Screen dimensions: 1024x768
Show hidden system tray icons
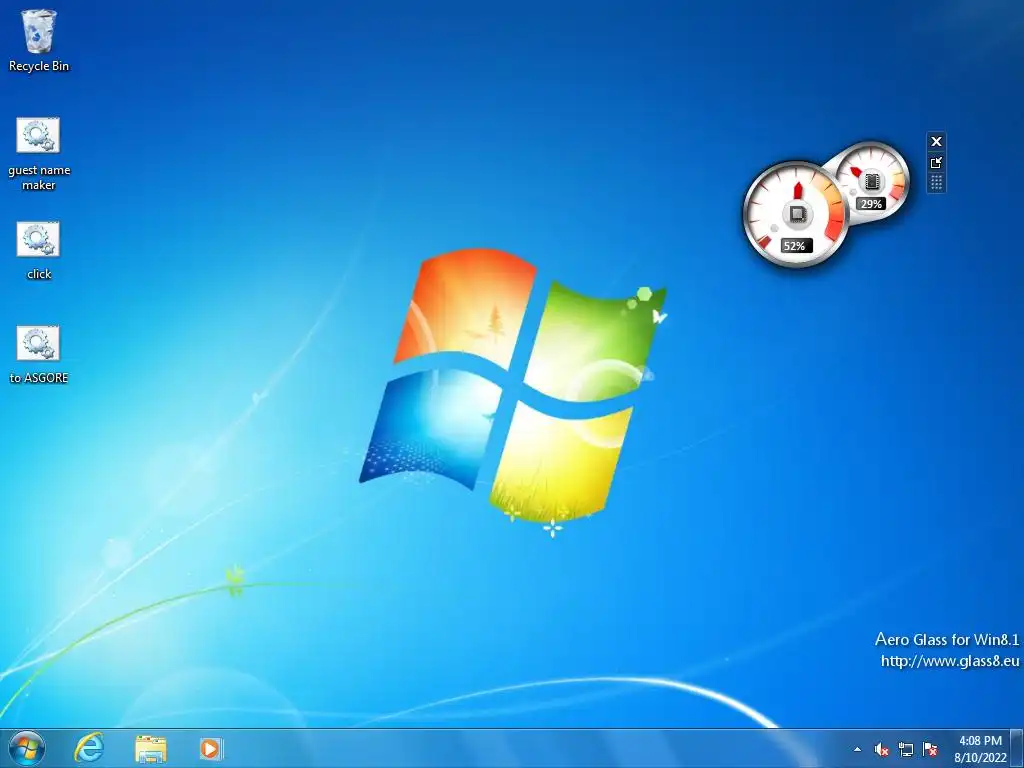pyautogui.click(x=857, y=750)
